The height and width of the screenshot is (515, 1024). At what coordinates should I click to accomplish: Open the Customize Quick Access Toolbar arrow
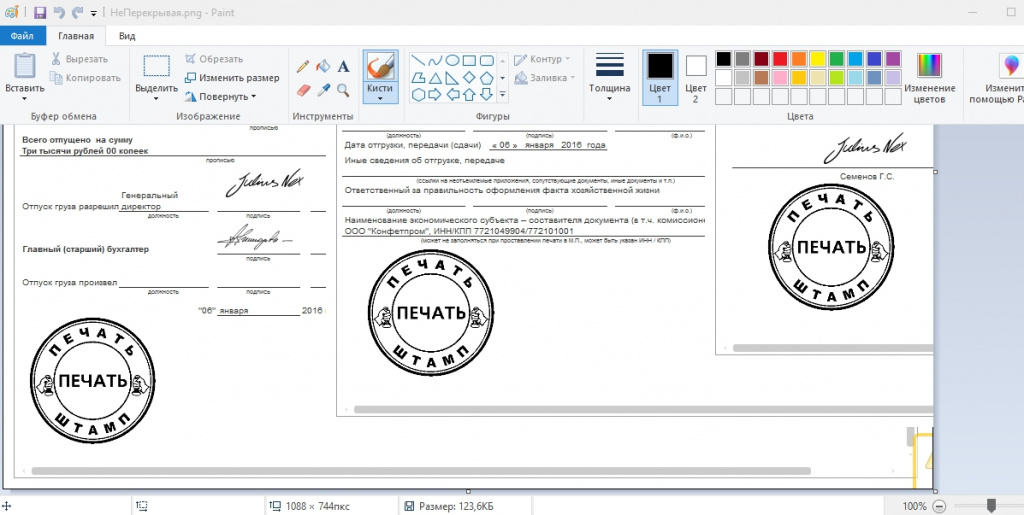pos(94,13)
